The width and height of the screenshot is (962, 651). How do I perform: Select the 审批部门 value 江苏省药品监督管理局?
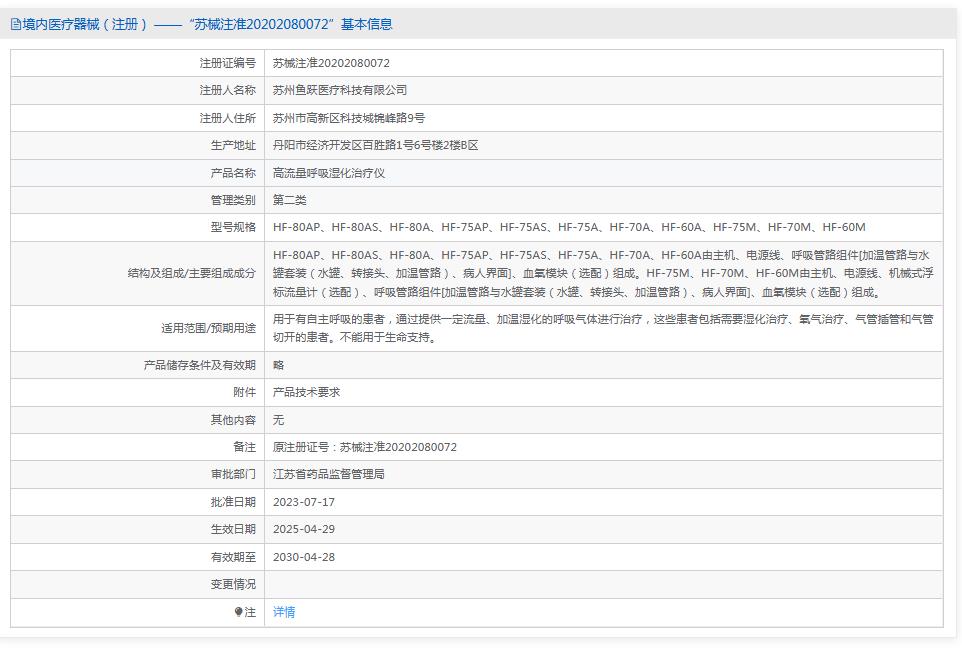click(x=337, y=474)
